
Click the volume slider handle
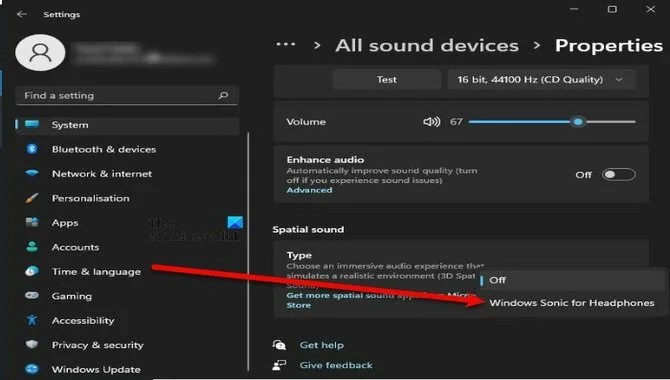tap(578, 122)
